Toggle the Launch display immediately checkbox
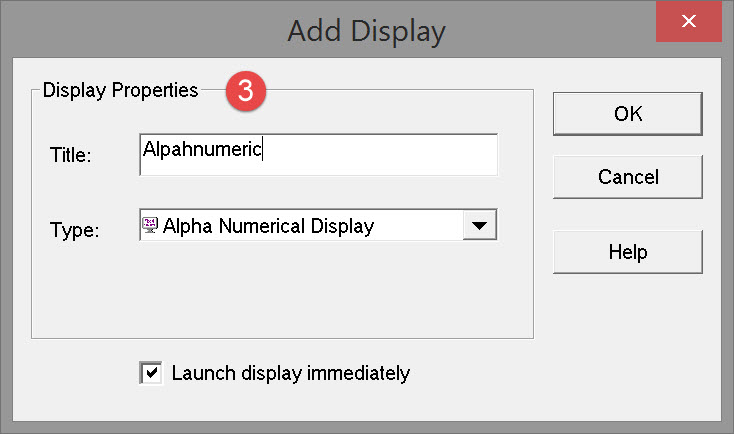 (x=151, y=373)
